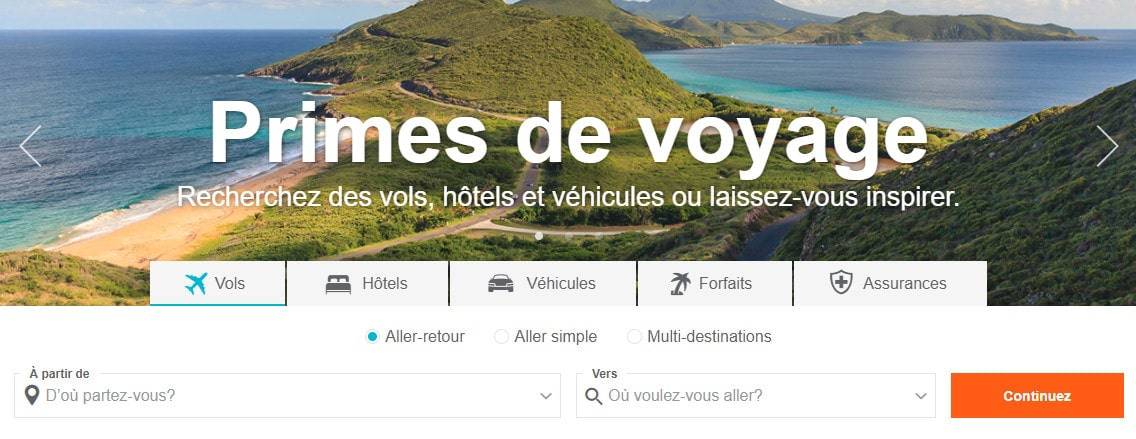Image resolution: width=1136 pixels, height=439 pixels.
Task: Open the Hôtels tab
Action: point(368,283)
